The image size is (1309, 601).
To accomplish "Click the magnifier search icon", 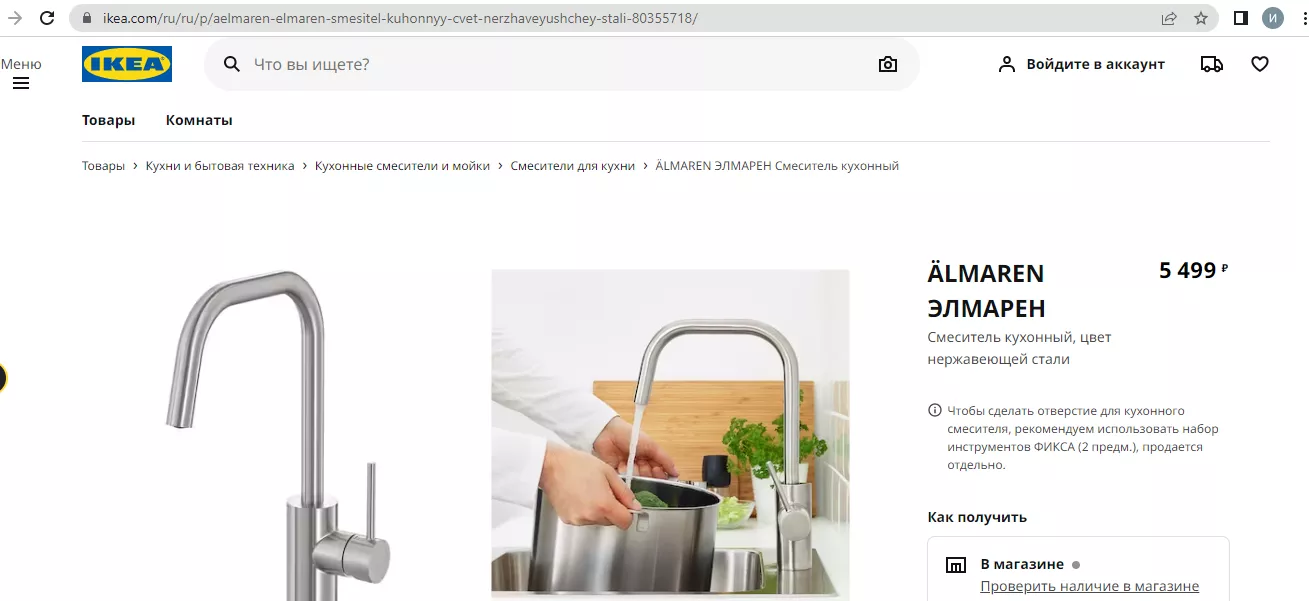I will [x=232, y=64].
